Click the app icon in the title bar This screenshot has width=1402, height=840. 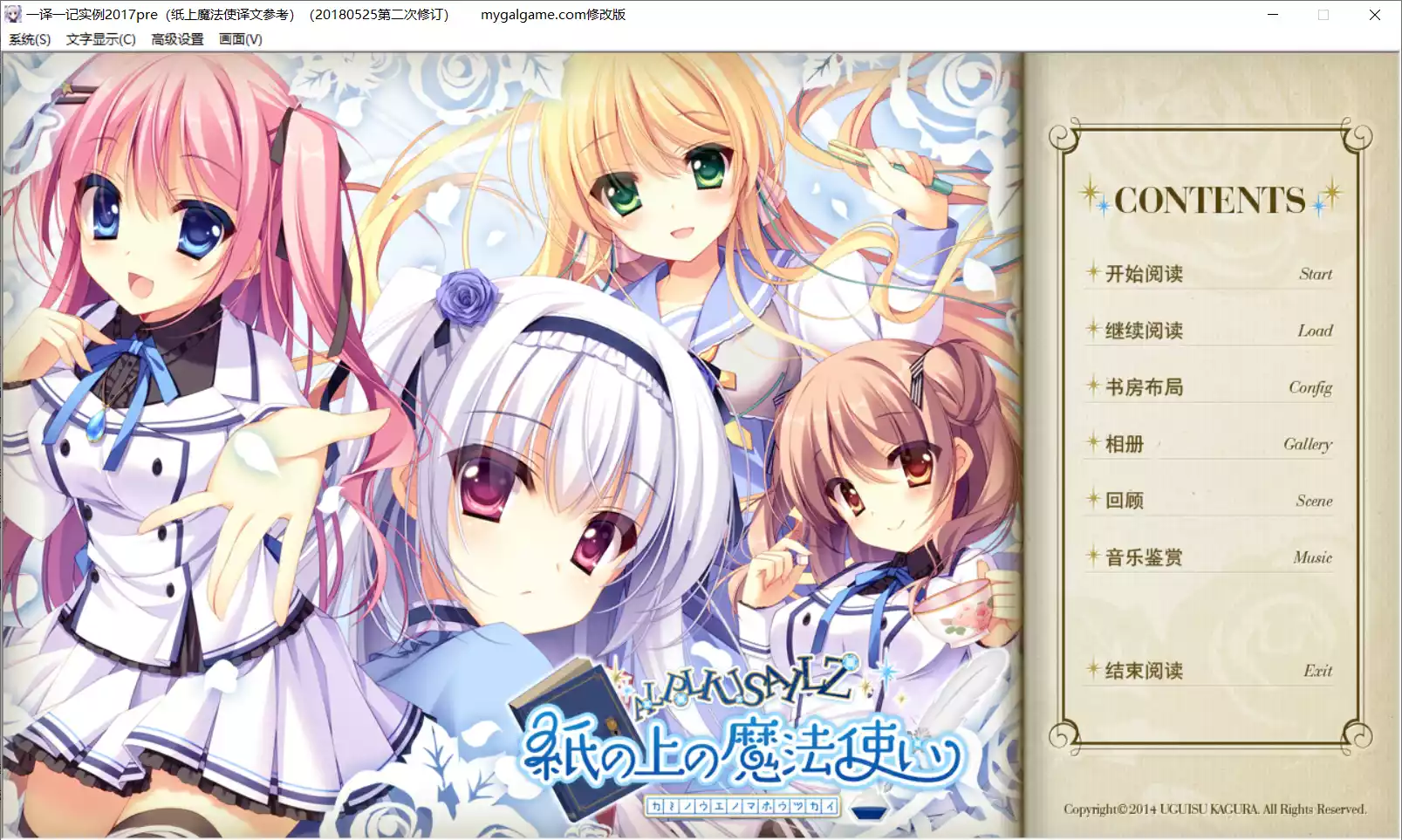[x=13, y=14]
